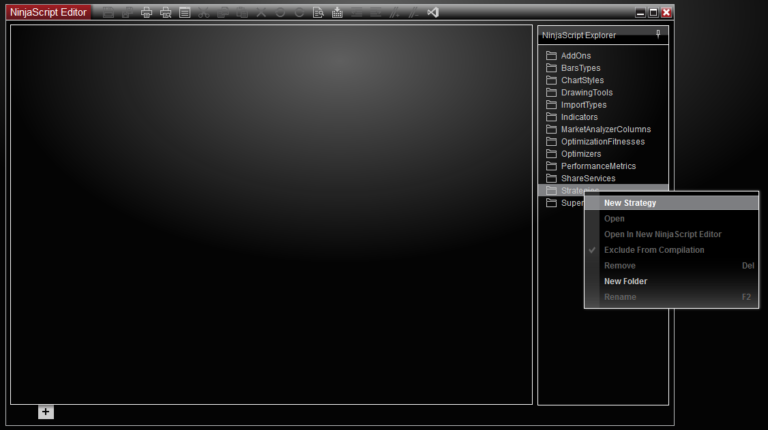Click the ShareServices folder
The image size is (768, 430).
[588, 178]
